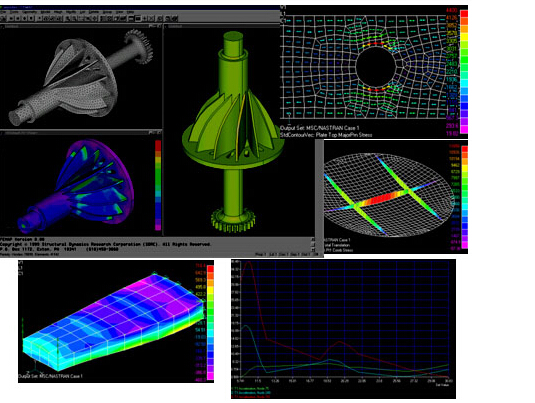Click the red acceleration curve peak
Image resolution: width=535 pixels, height=403 pixels.
(248, 262)
